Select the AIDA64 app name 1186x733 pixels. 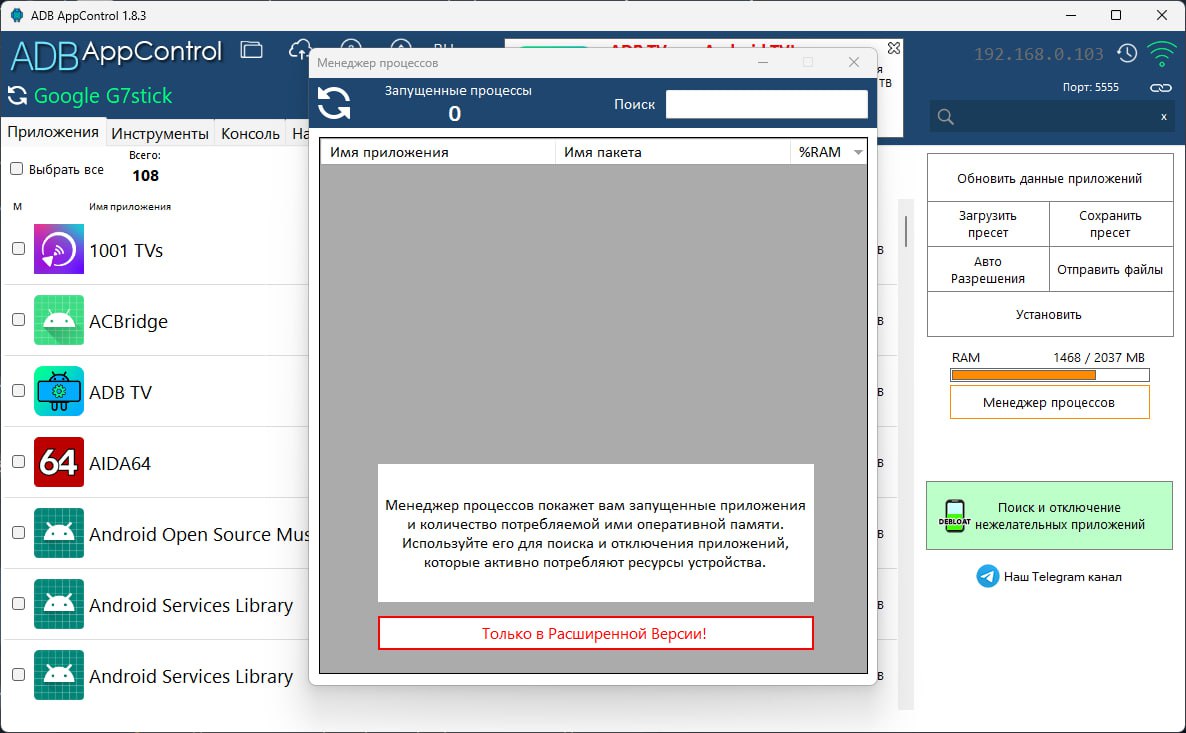[120, 464]
